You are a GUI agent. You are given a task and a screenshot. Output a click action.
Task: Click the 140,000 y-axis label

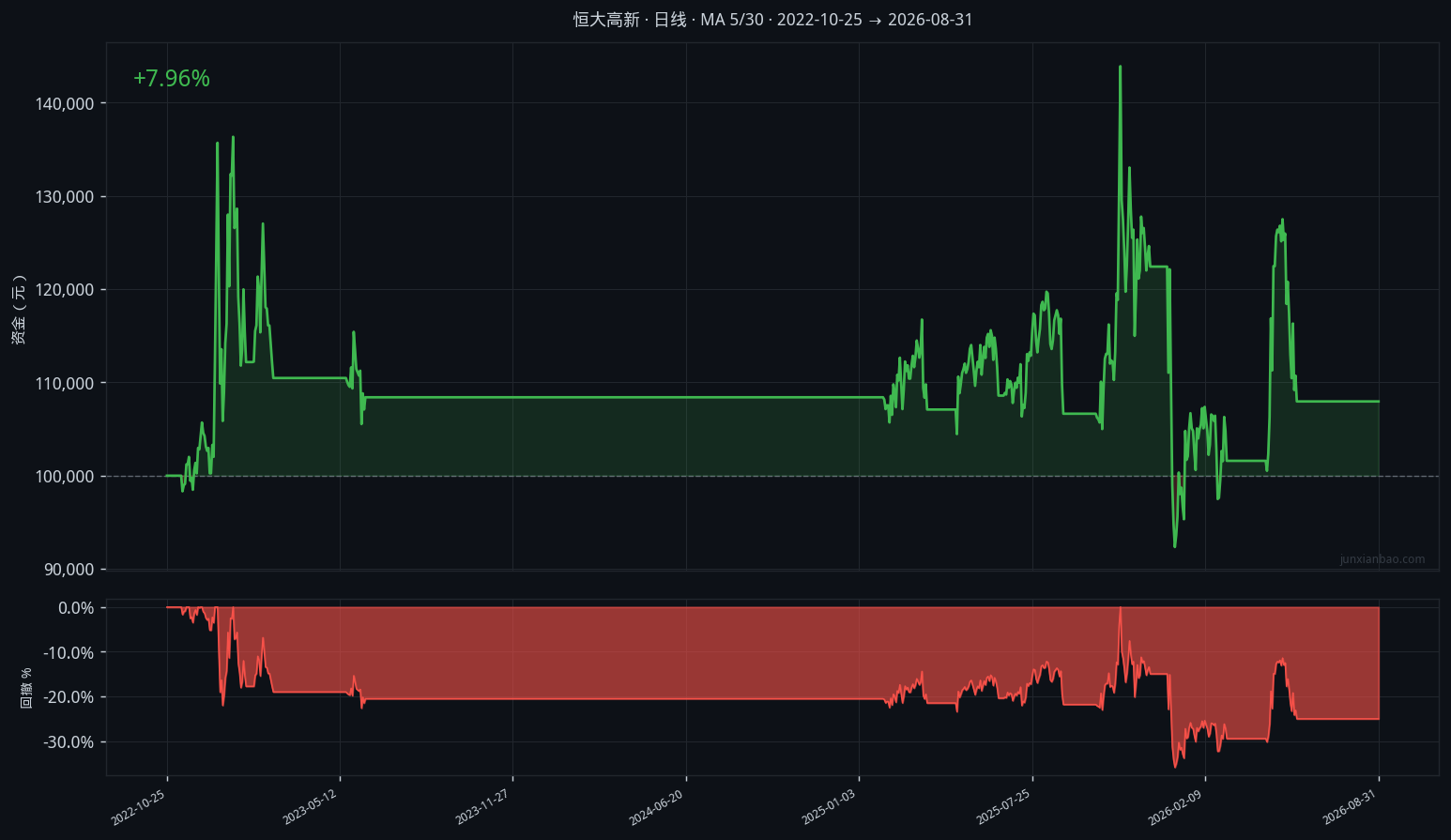(x=65, y=103)
